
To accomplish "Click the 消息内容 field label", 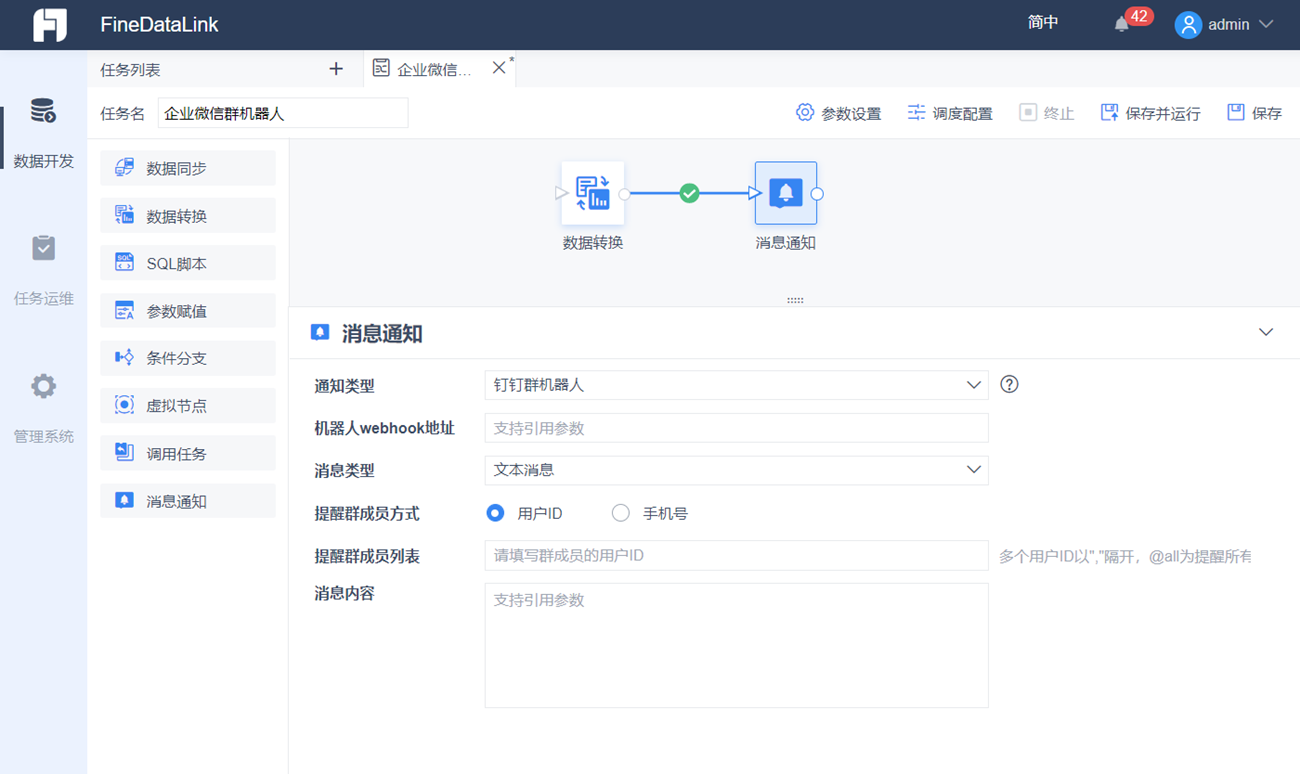I will [x=345, y=593].
